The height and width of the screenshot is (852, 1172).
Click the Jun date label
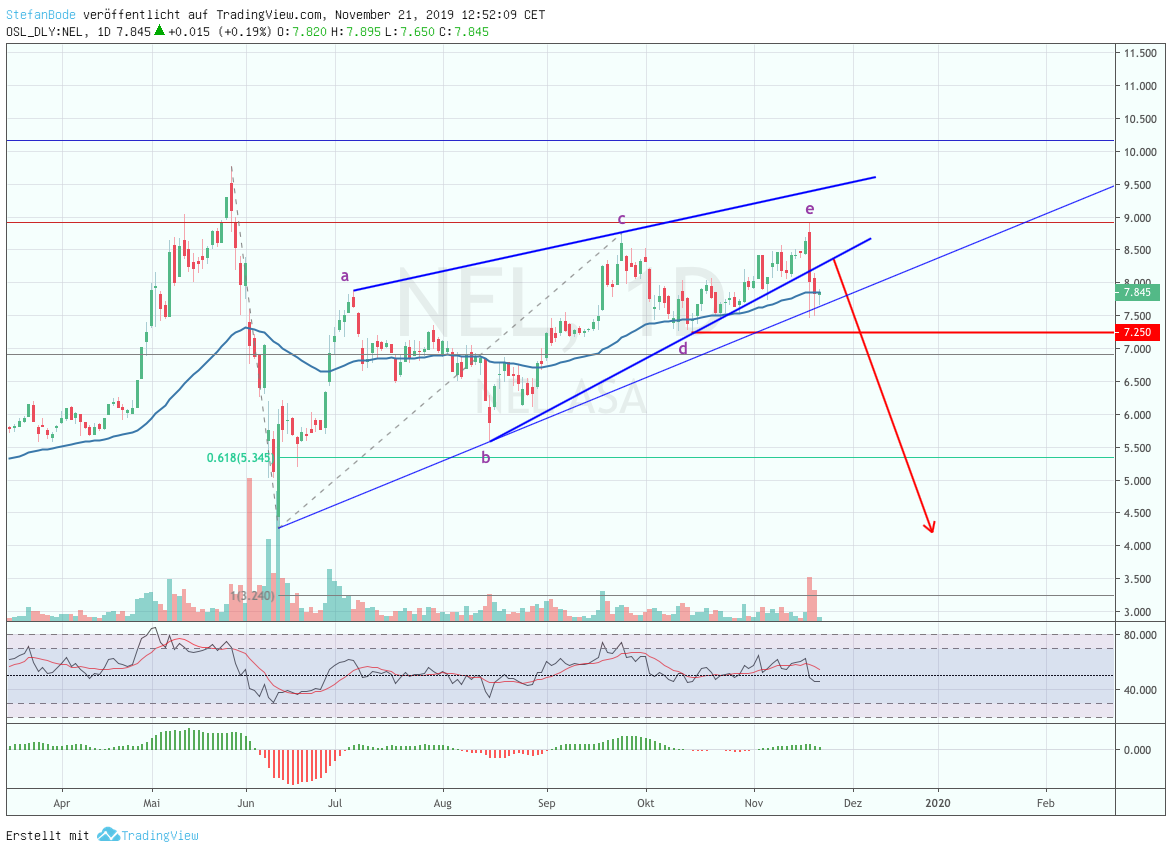pyautogui.click(x=246, y=803)
